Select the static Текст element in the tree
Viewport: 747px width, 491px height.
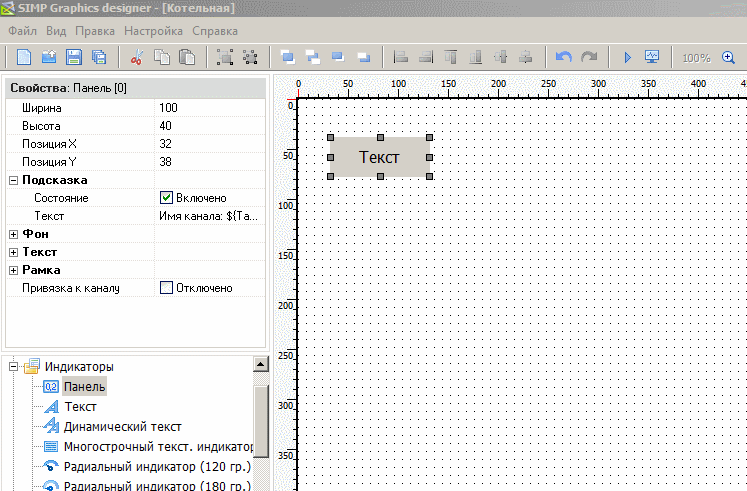tap(81, 407)
